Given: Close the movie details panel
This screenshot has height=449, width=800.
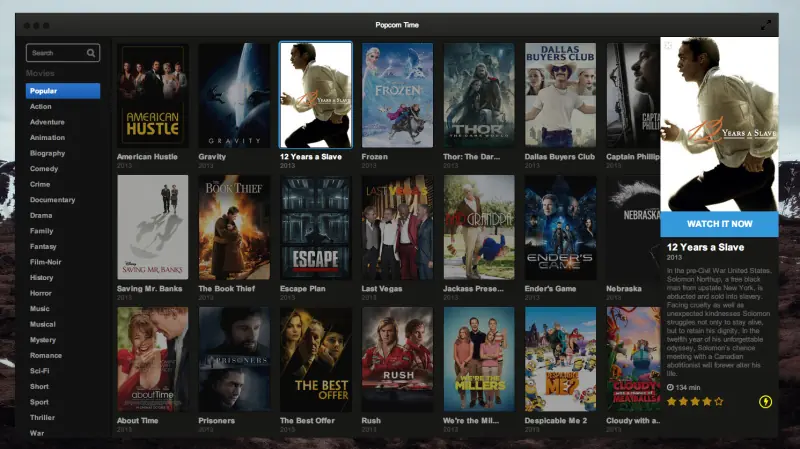Looking at the screenshot, I should pyautogui.click(x=667, y=45).
